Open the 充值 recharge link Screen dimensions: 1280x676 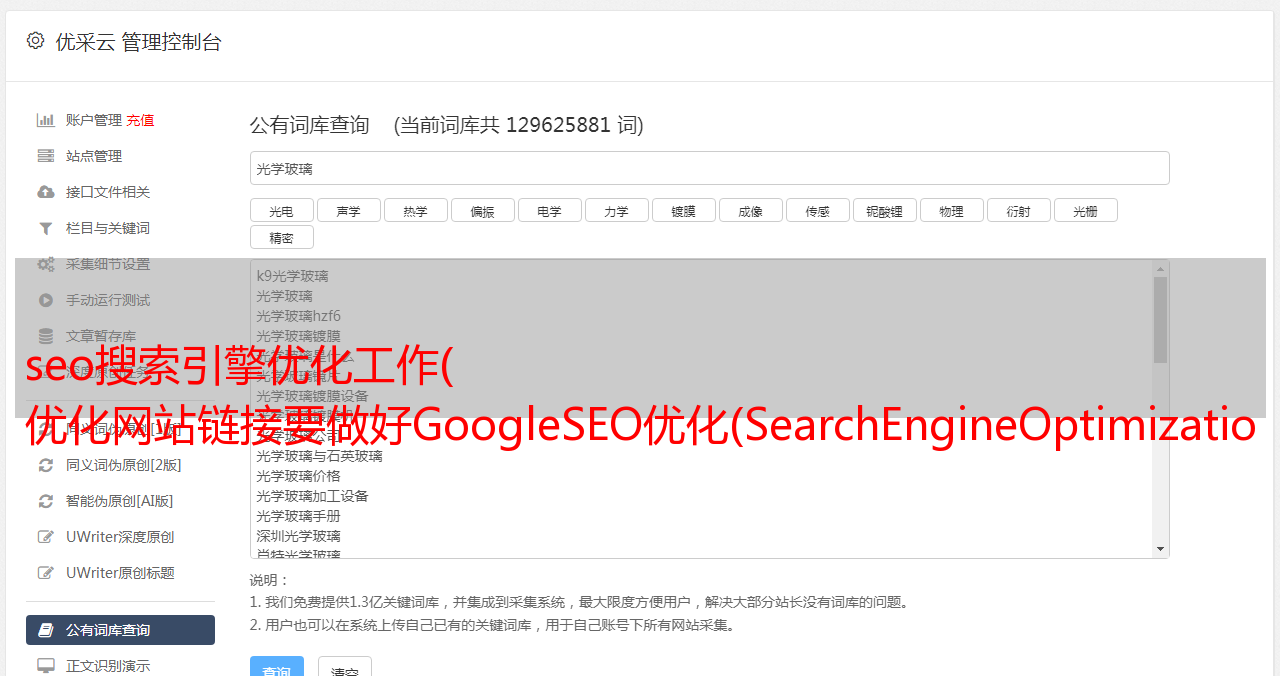140,120
